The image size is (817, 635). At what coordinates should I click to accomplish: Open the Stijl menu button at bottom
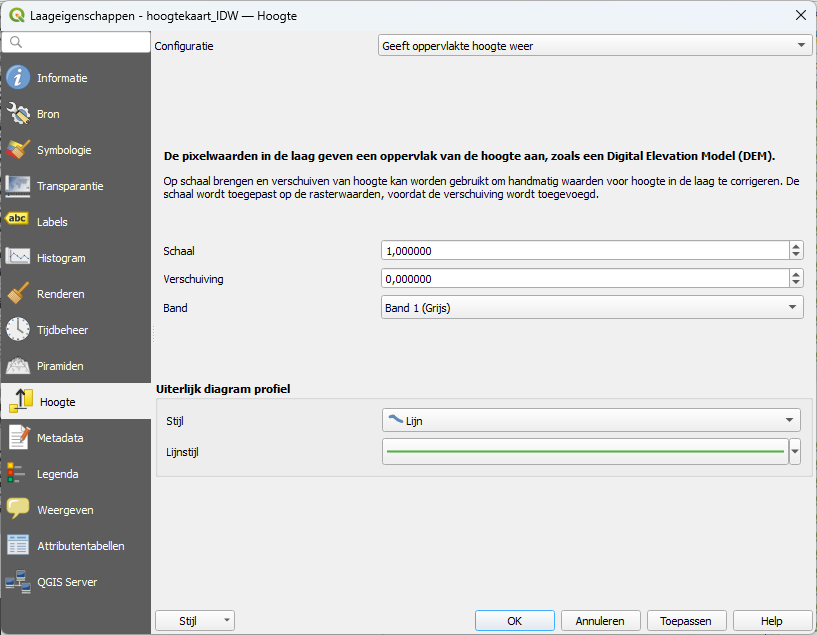coord(195,621)
